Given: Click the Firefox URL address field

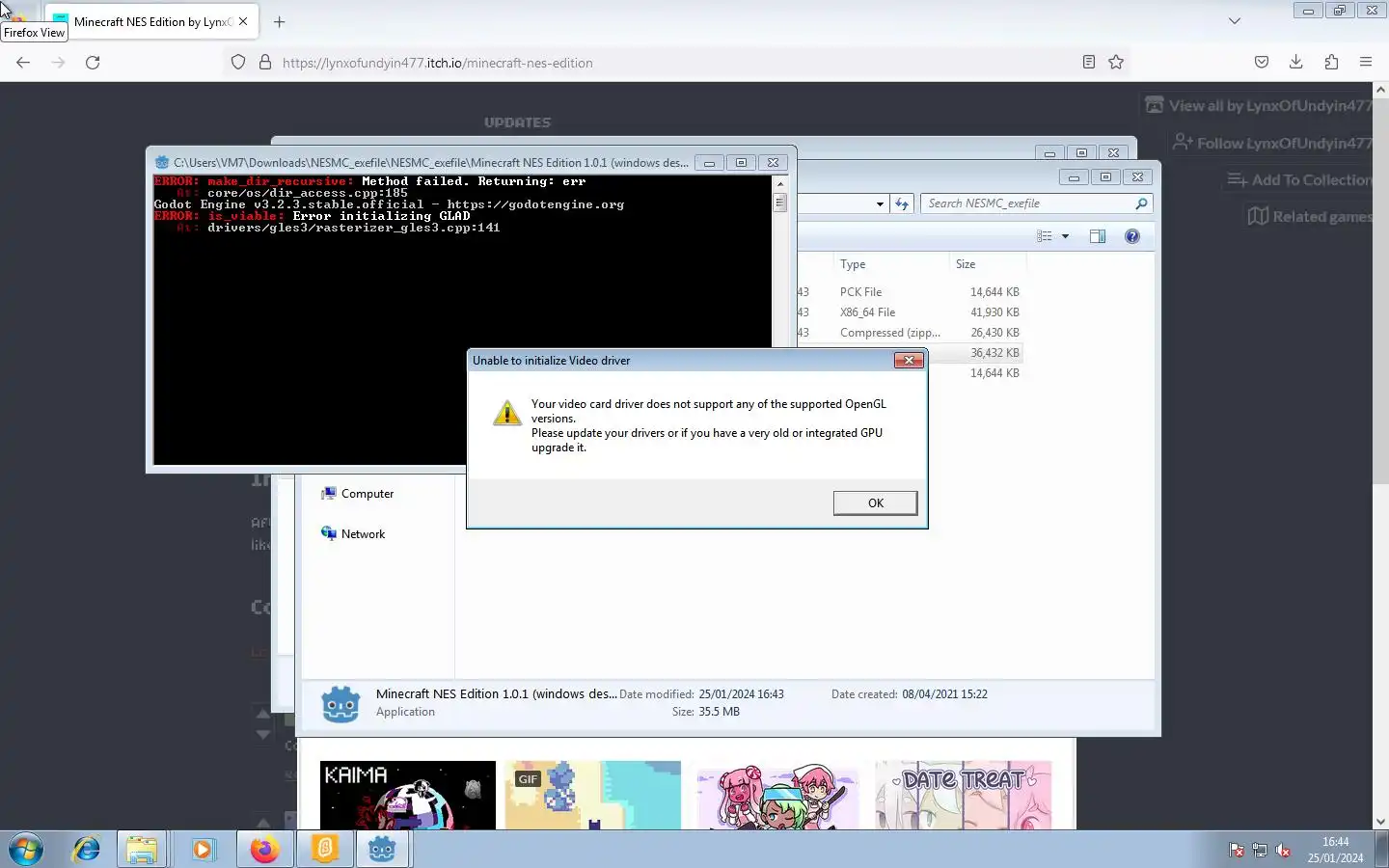Looking at the screenshot, I should [x=675, y=63].
